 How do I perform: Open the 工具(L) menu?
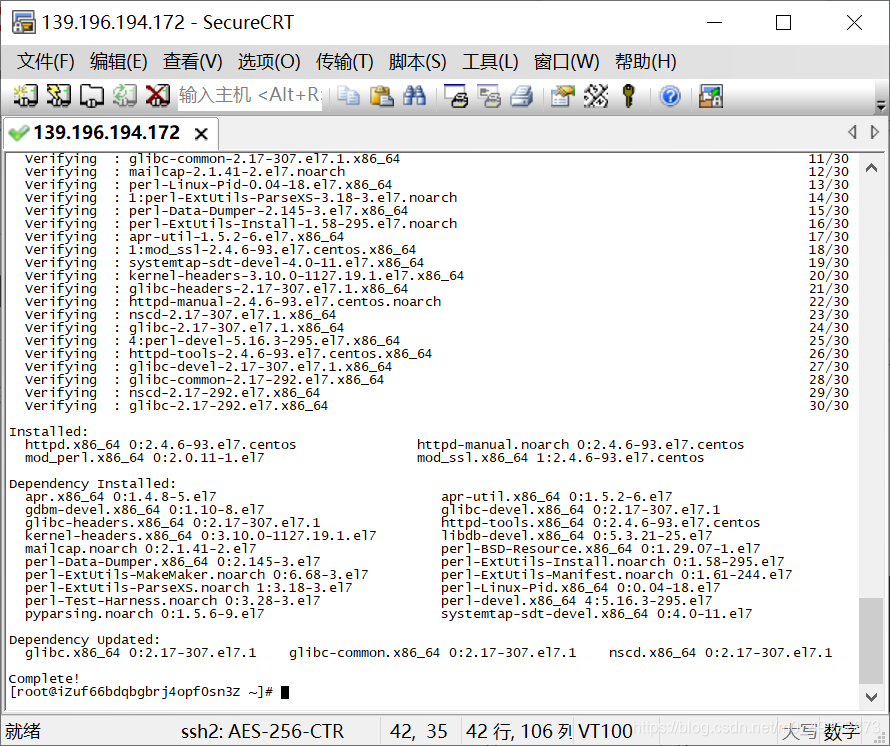490,61
